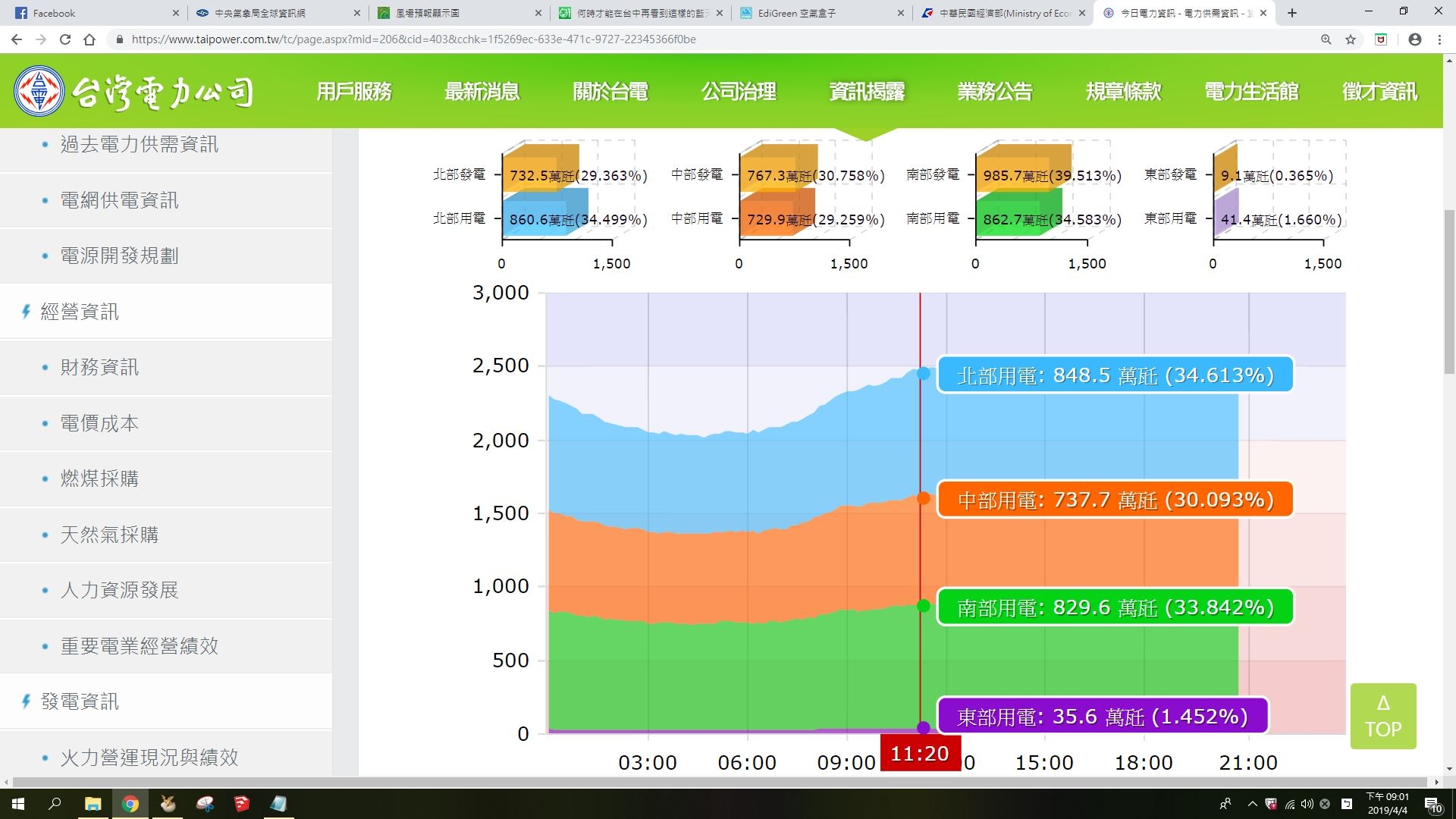1456x819 pixels.
Task: Open 電力生活館 navigation menu
Action: 1251,92
